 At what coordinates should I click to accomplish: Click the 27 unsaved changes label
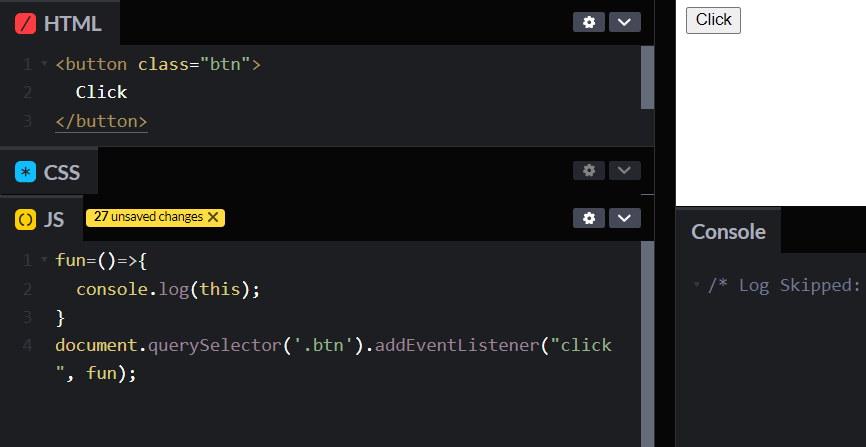click(149, 217)
